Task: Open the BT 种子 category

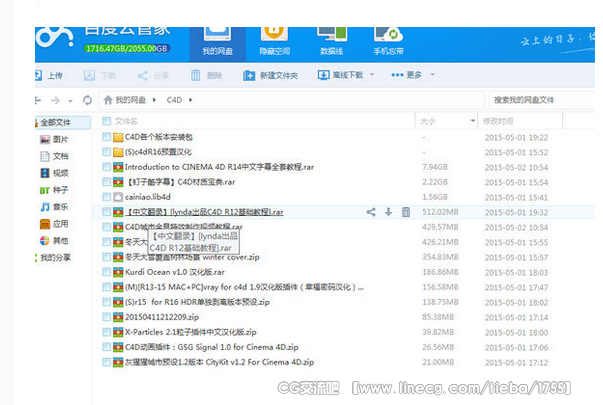Action: tap(54, 190)
